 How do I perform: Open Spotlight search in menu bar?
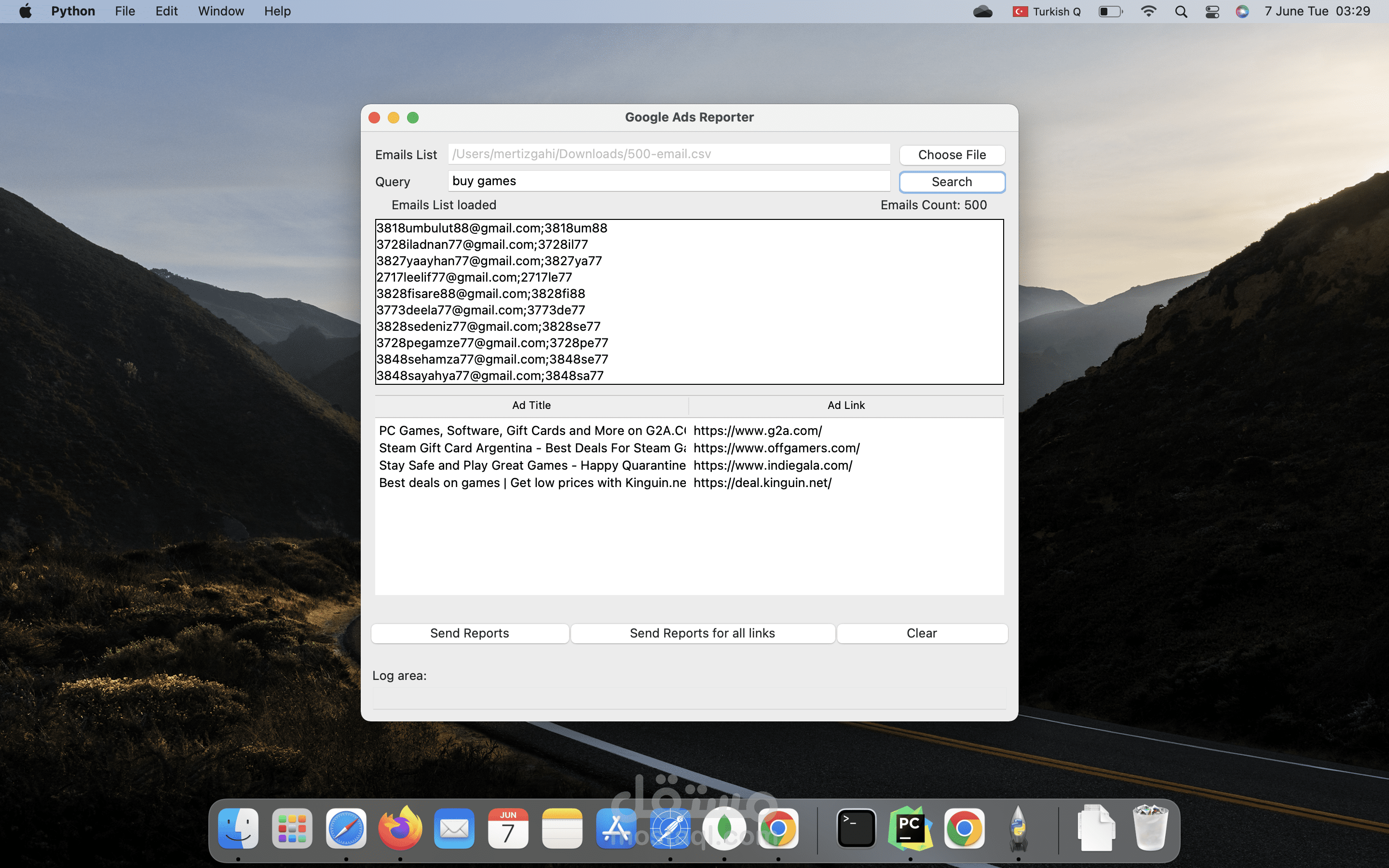[1181, 12]
